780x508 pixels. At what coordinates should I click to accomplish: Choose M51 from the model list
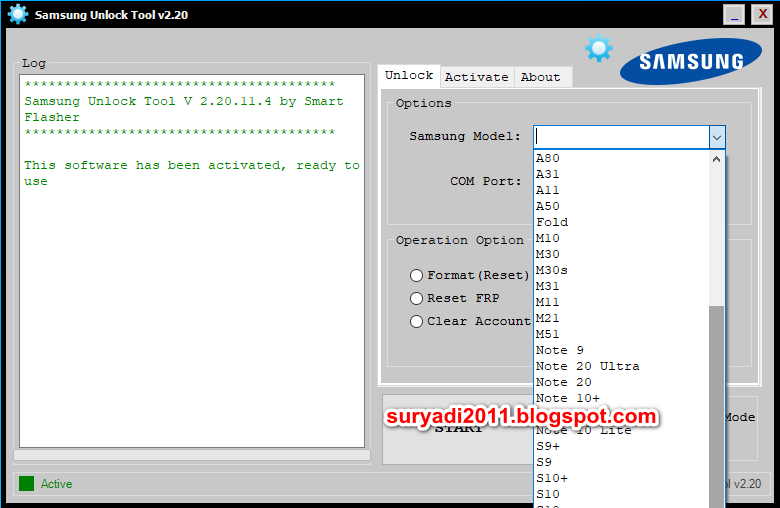(621, 334)
